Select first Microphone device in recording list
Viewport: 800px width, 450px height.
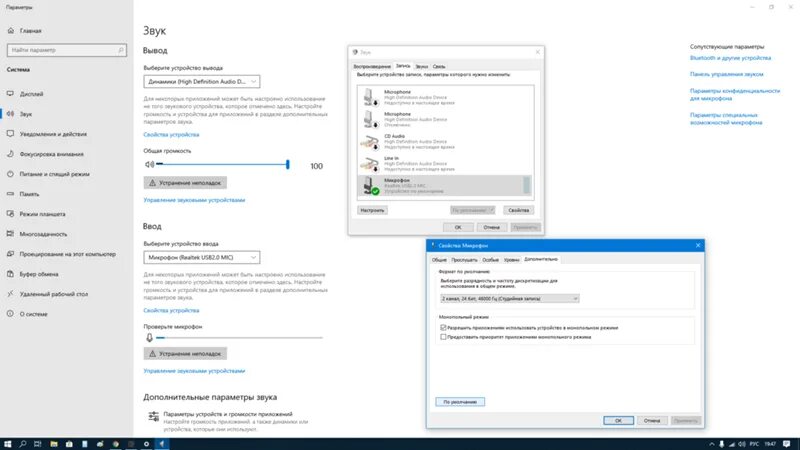pyautogui.click(x=445, y=97)
